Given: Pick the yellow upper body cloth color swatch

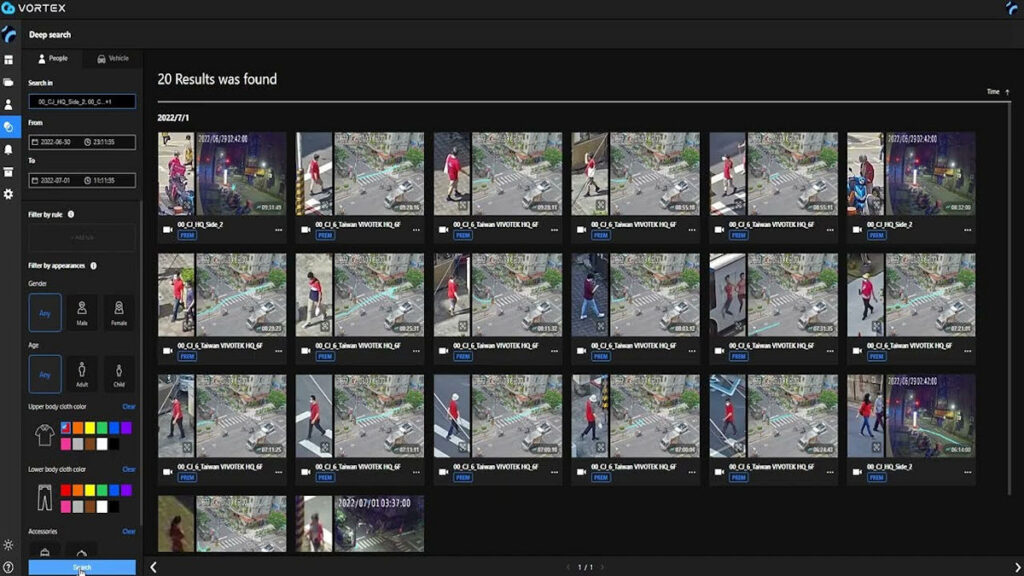Looking at the screenshot, I should click(90, 427).
